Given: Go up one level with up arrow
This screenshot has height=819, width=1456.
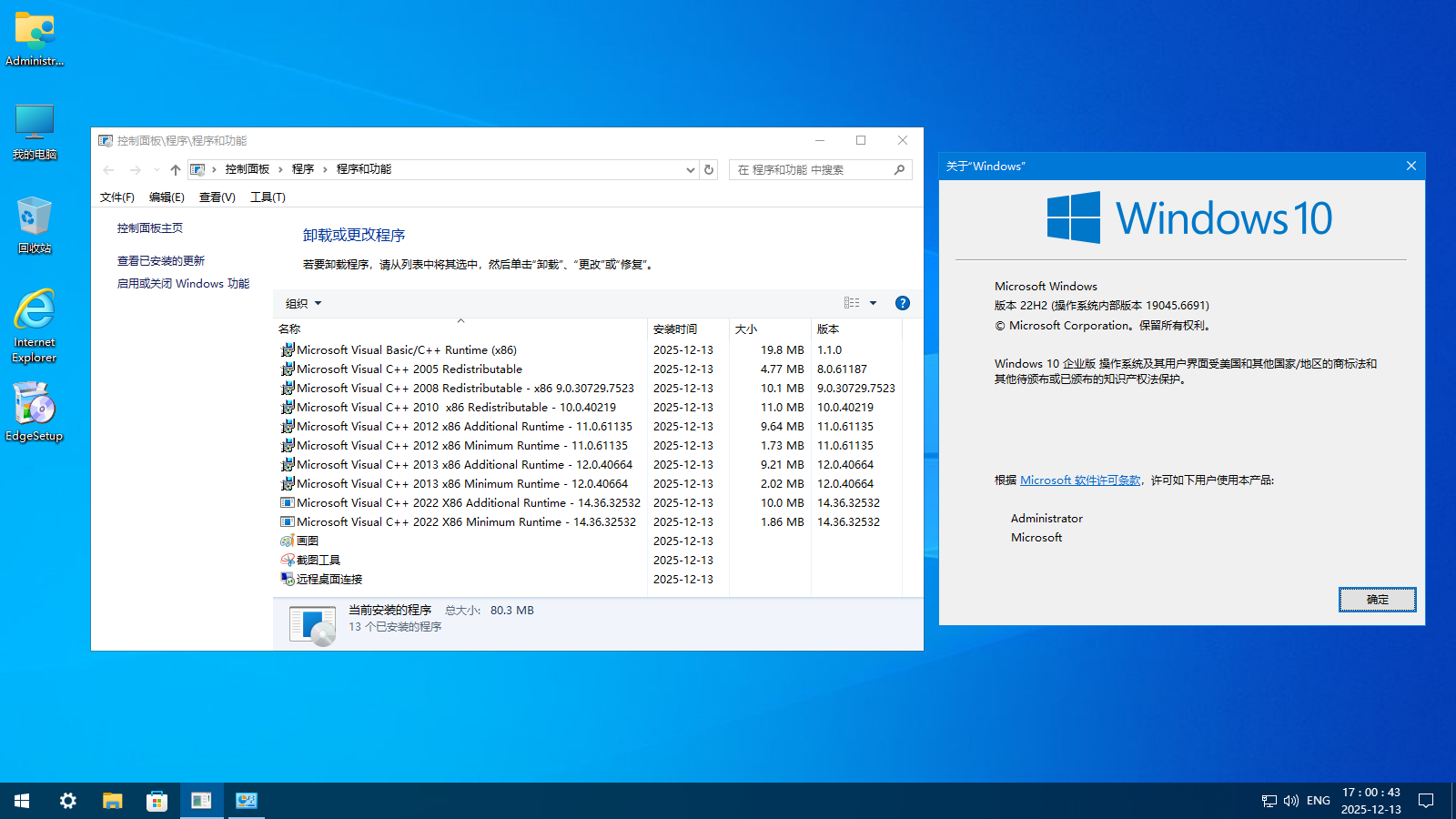Looking at the screenshot, I should [176, 170].
